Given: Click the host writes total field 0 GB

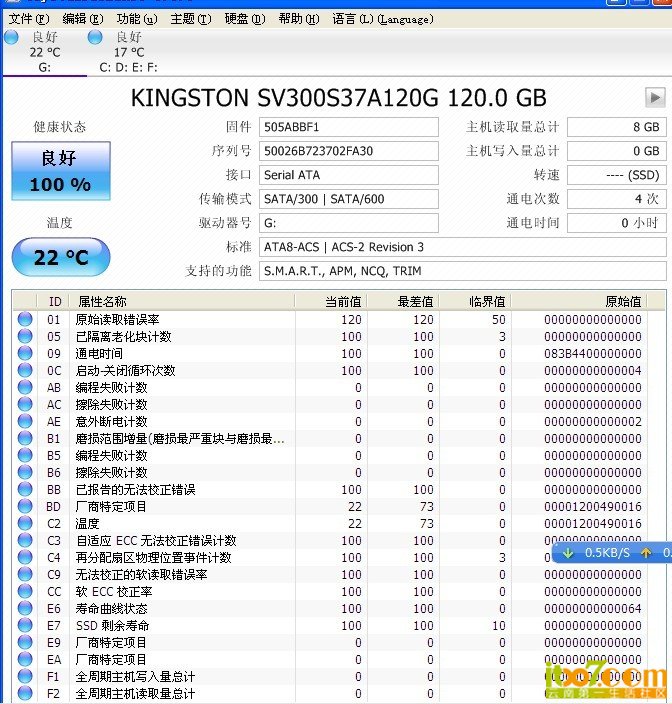Looking at the screenshot, I should [616, 151].
